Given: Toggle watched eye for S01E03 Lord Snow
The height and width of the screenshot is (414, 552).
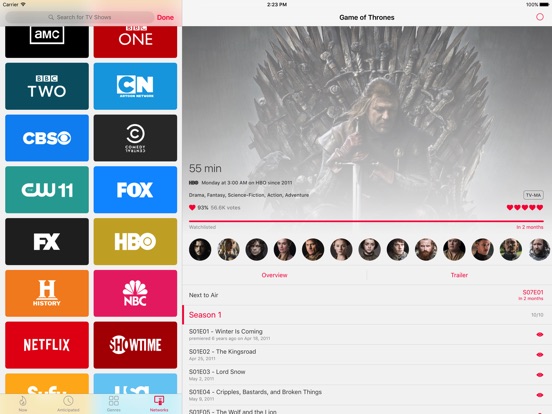Looking at the screenshot, I should pyautogui.click(x=539, y=375).
